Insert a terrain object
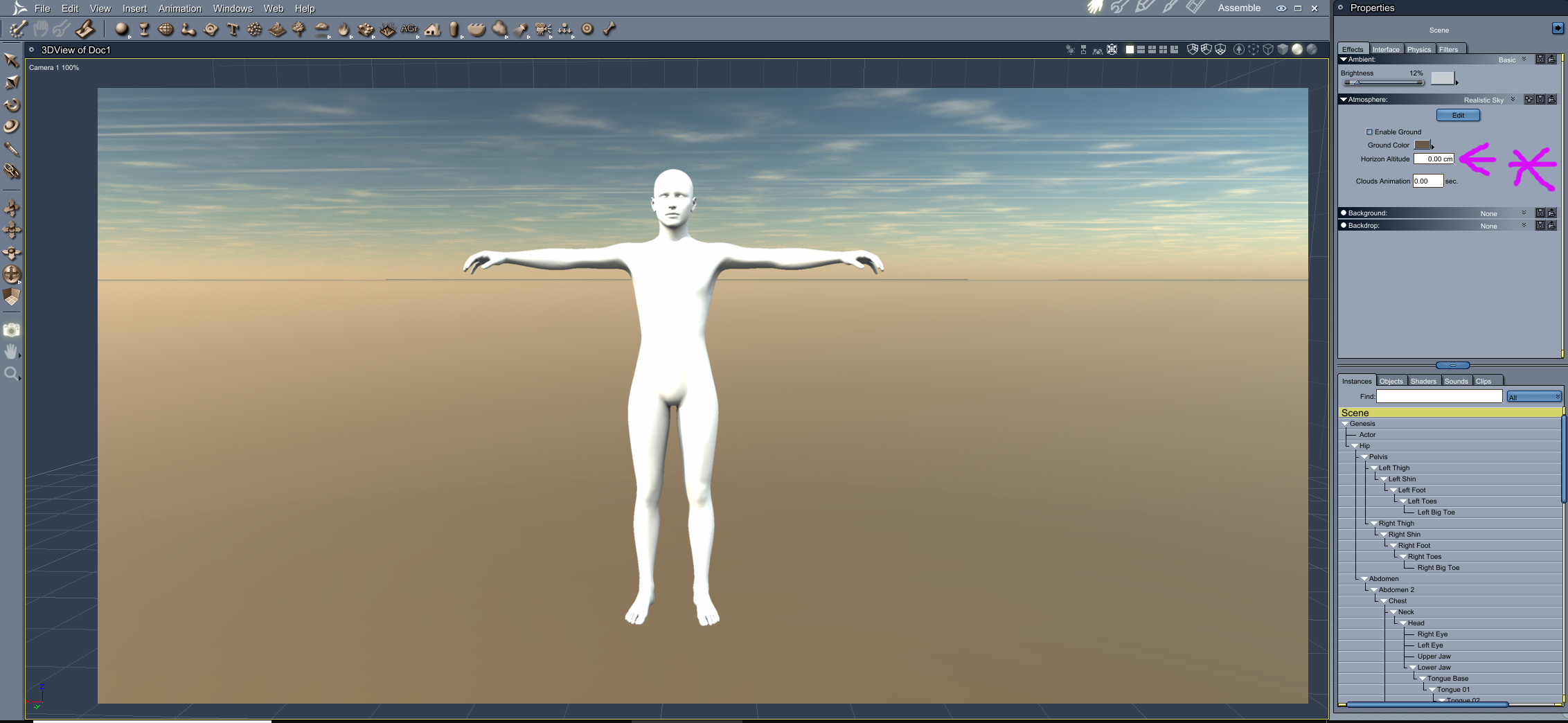The height and width of the screenshot is (723, 1568). pos(277,29)
